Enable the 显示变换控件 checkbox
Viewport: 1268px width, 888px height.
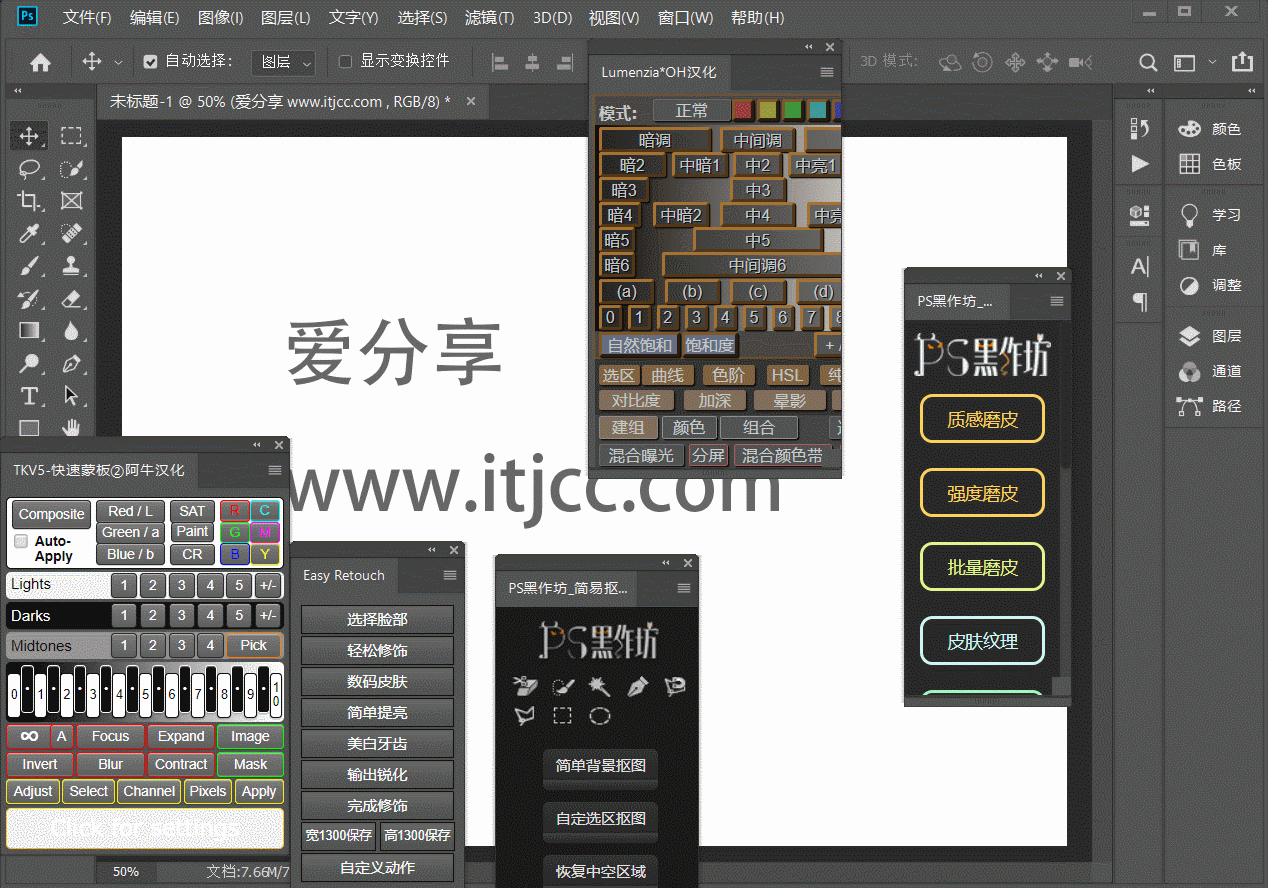tap(345, 62)
